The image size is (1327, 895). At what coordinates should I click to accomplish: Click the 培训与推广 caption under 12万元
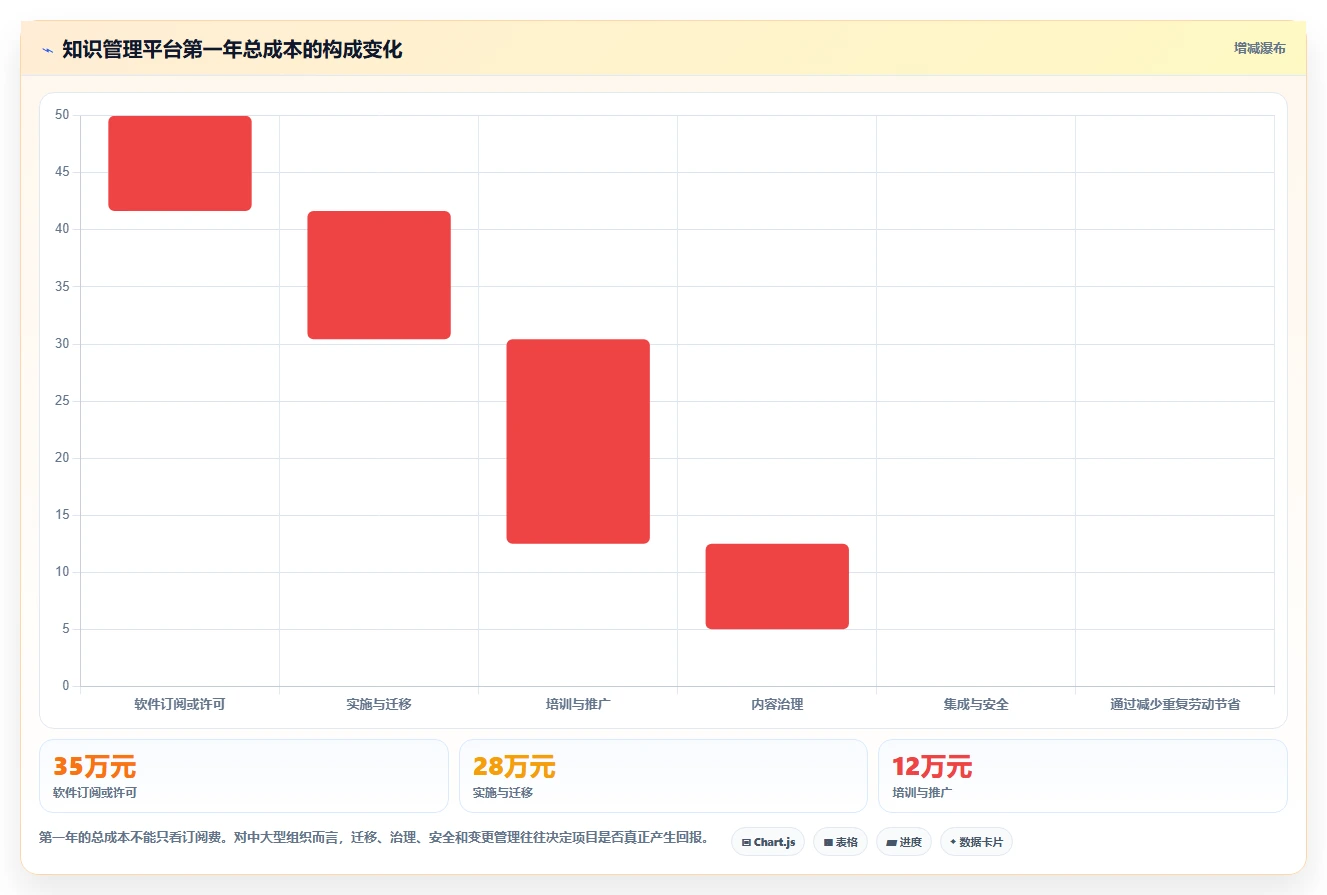pyautogui.click(x=922, y=793)
